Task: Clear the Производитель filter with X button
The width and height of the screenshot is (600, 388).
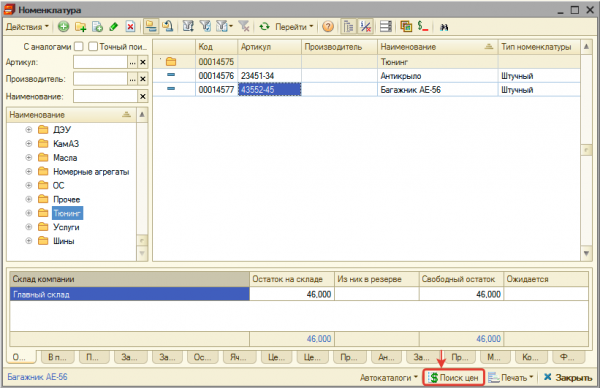Action: click(x=143, y=79)
